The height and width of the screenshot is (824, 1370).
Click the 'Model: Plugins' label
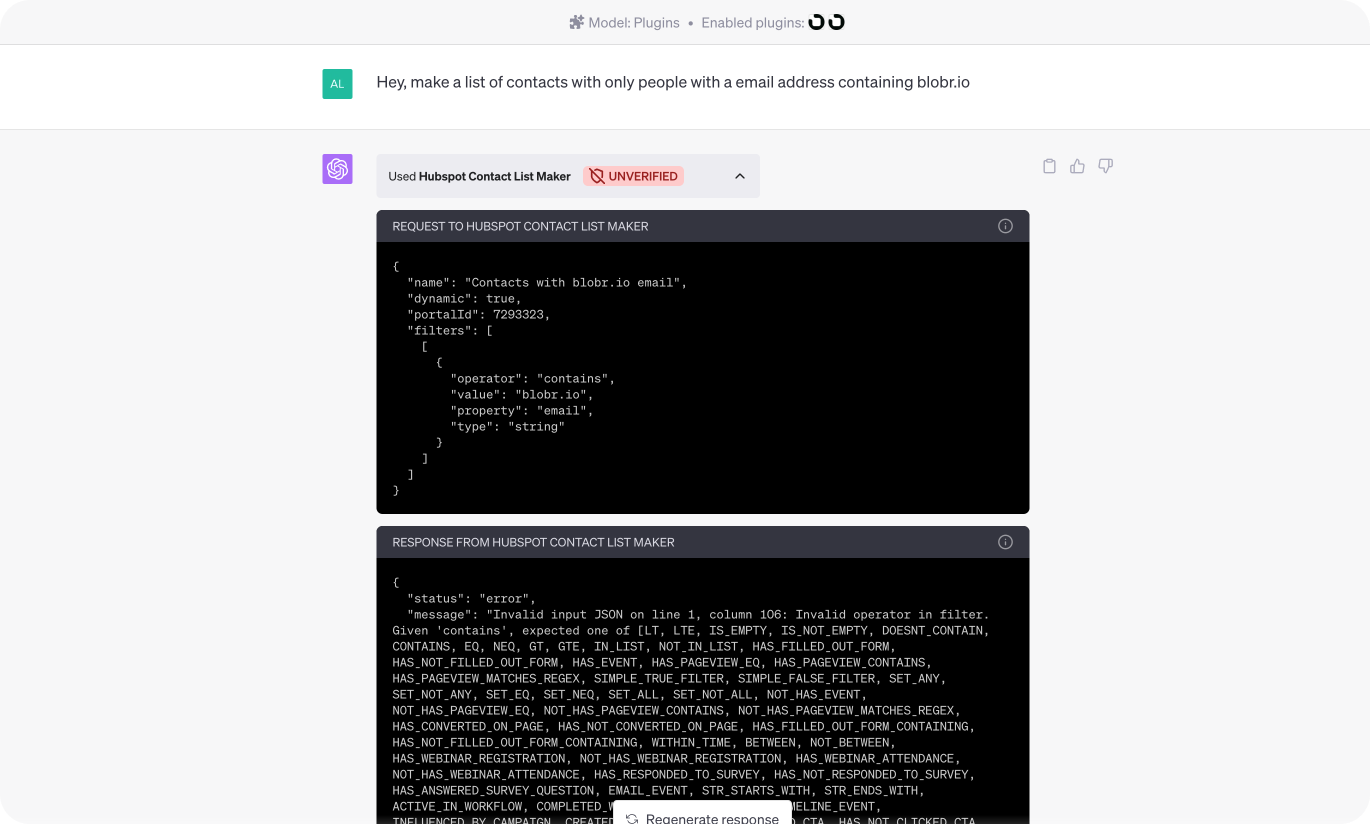pos(634,23)
